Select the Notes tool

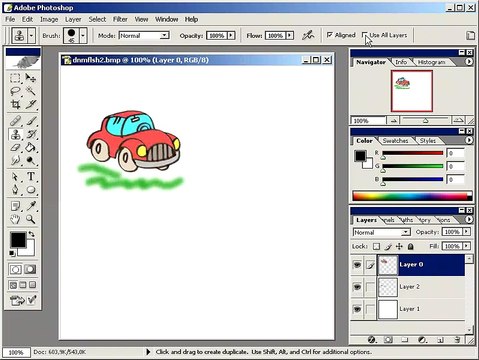point(15,206)
